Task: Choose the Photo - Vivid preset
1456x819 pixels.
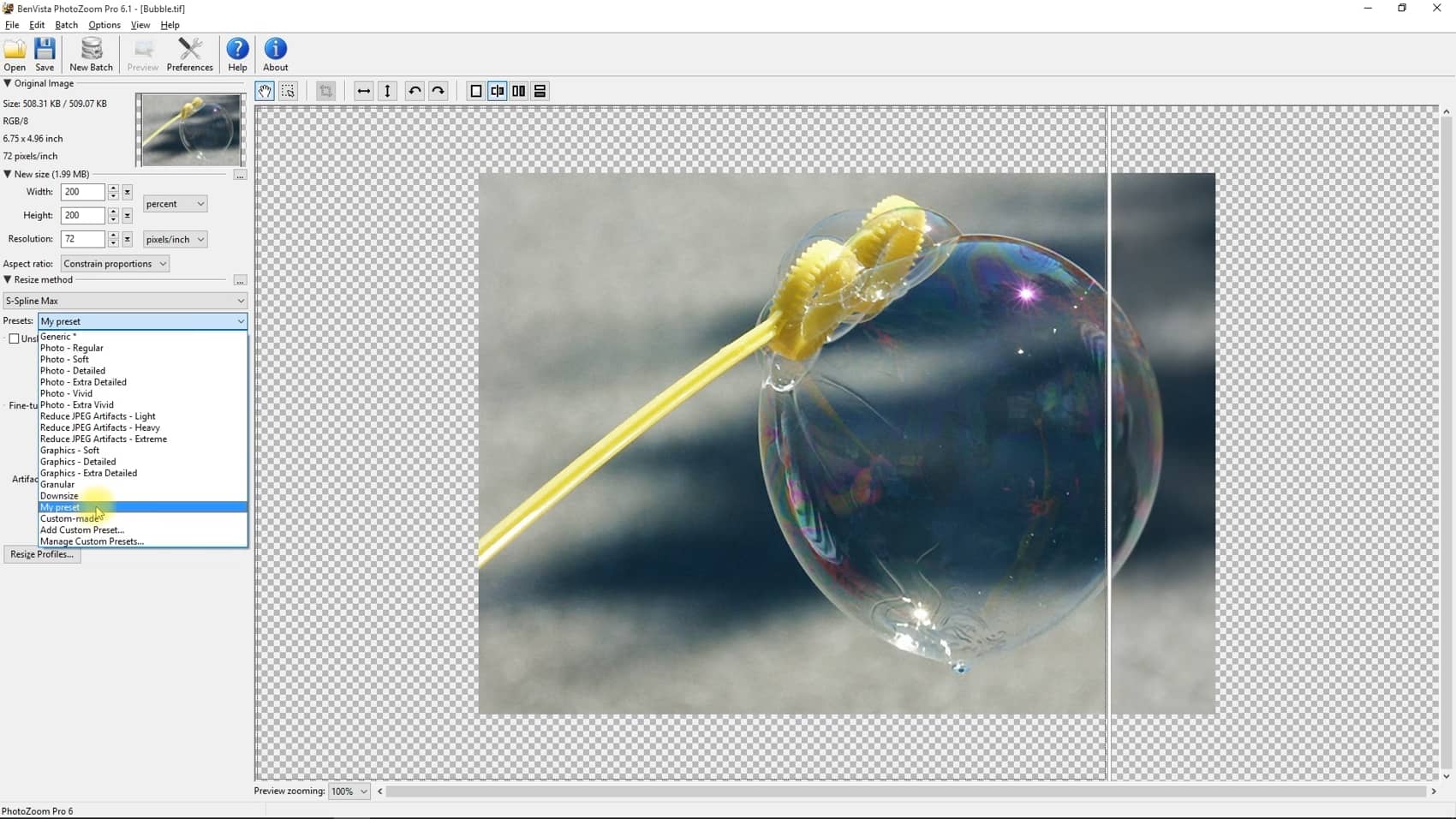Action: pyautogui.click(x=143, y=394)
